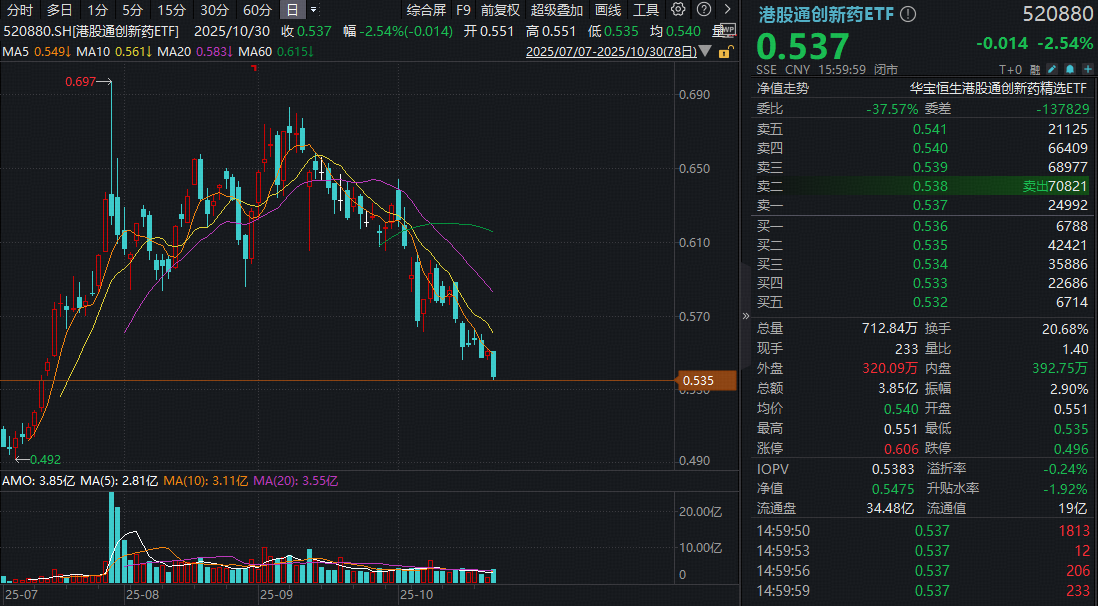Click the help question-mark icon

(x=704, y=9)
